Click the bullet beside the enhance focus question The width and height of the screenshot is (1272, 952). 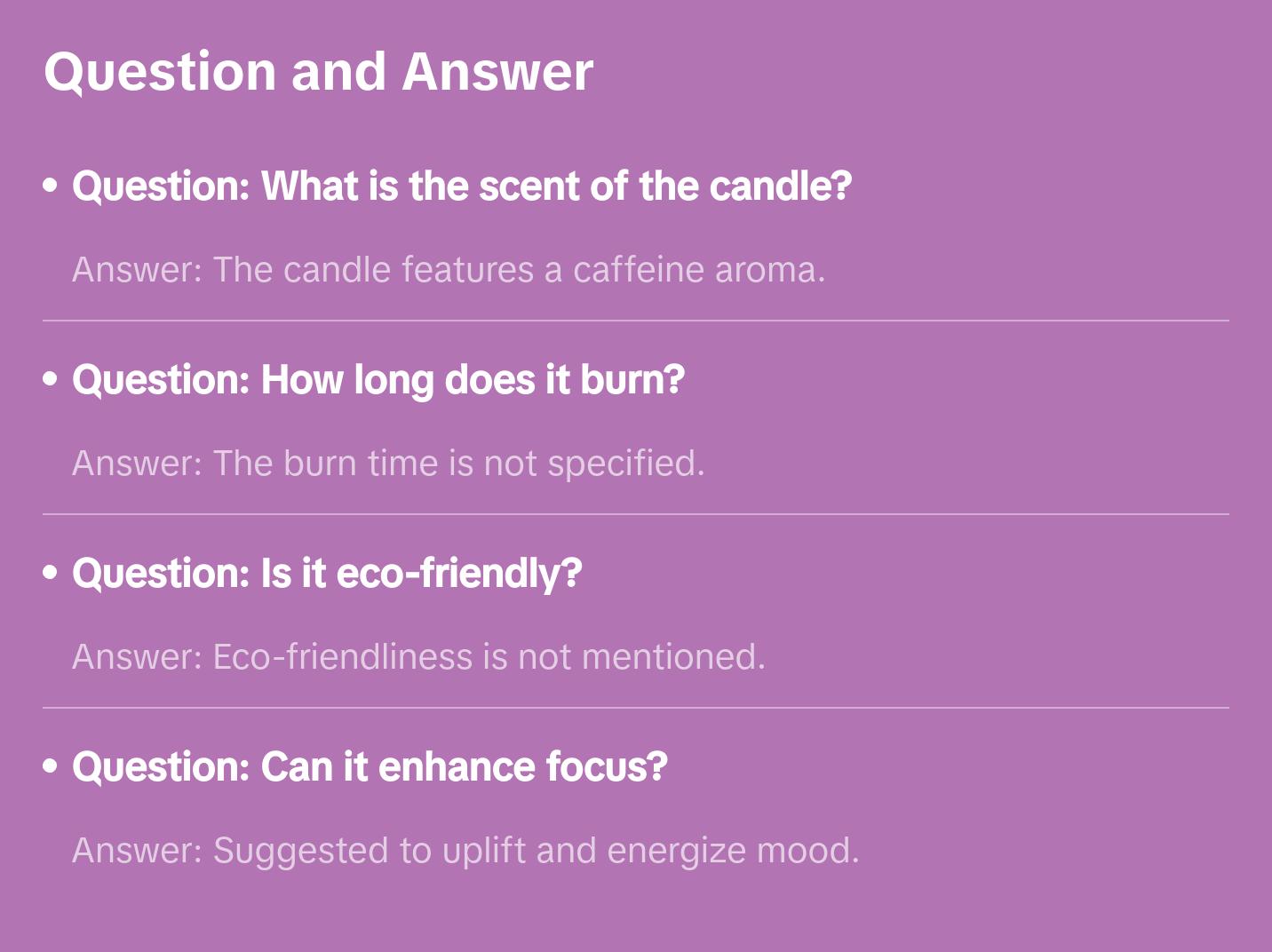51,767
